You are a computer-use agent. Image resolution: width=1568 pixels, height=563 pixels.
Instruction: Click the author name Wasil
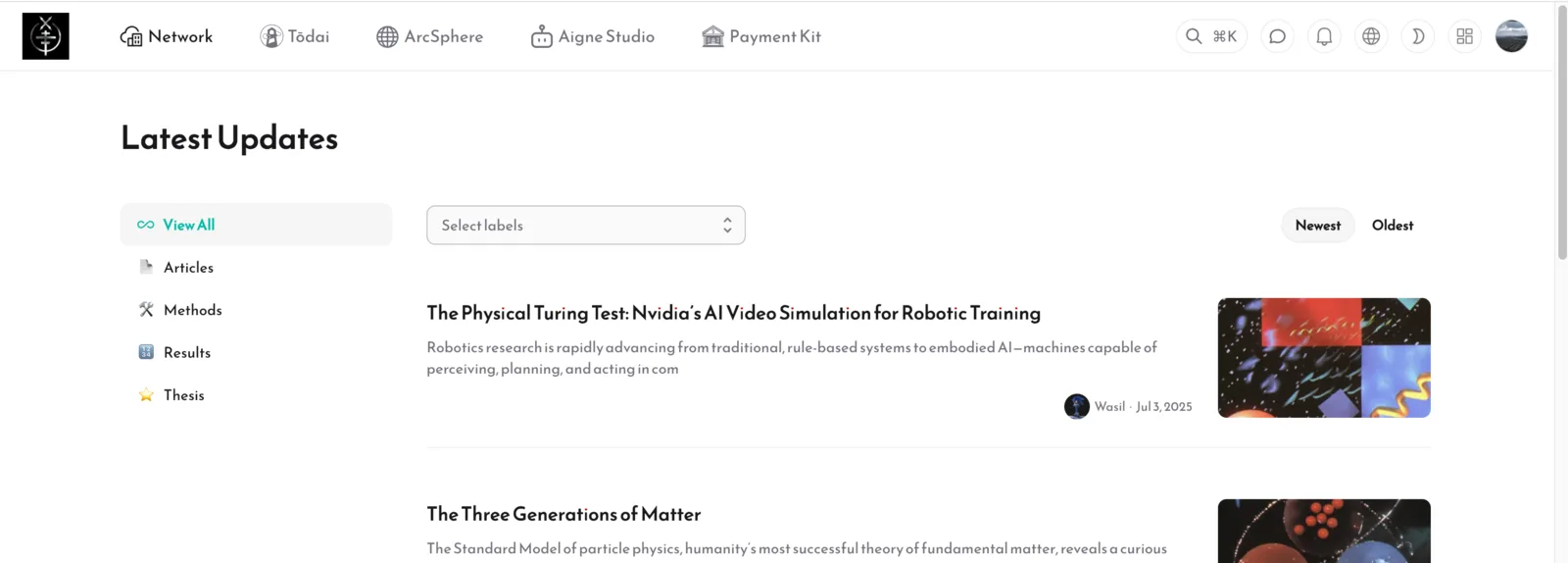point(1109,406)
